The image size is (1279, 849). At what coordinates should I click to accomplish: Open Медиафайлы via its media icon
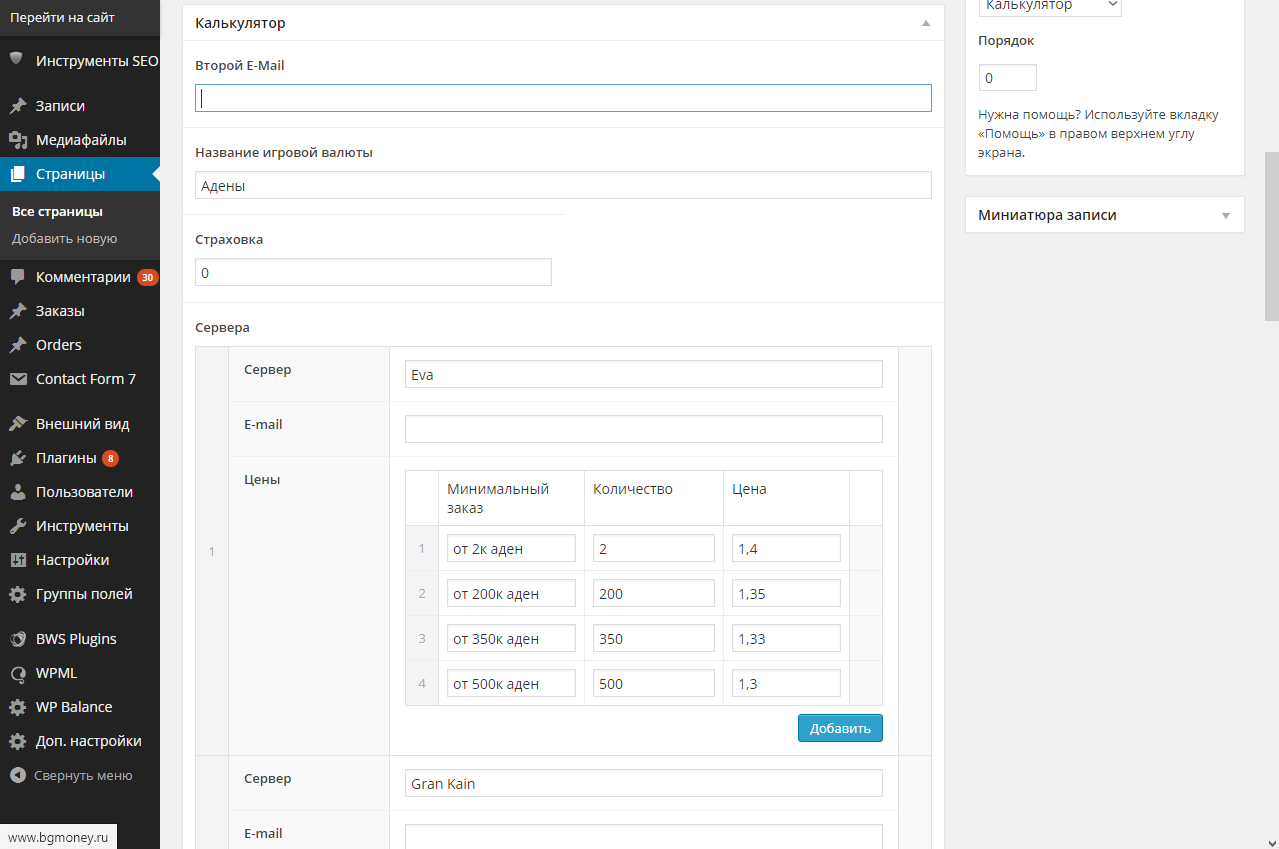click(x=17, y=140)
